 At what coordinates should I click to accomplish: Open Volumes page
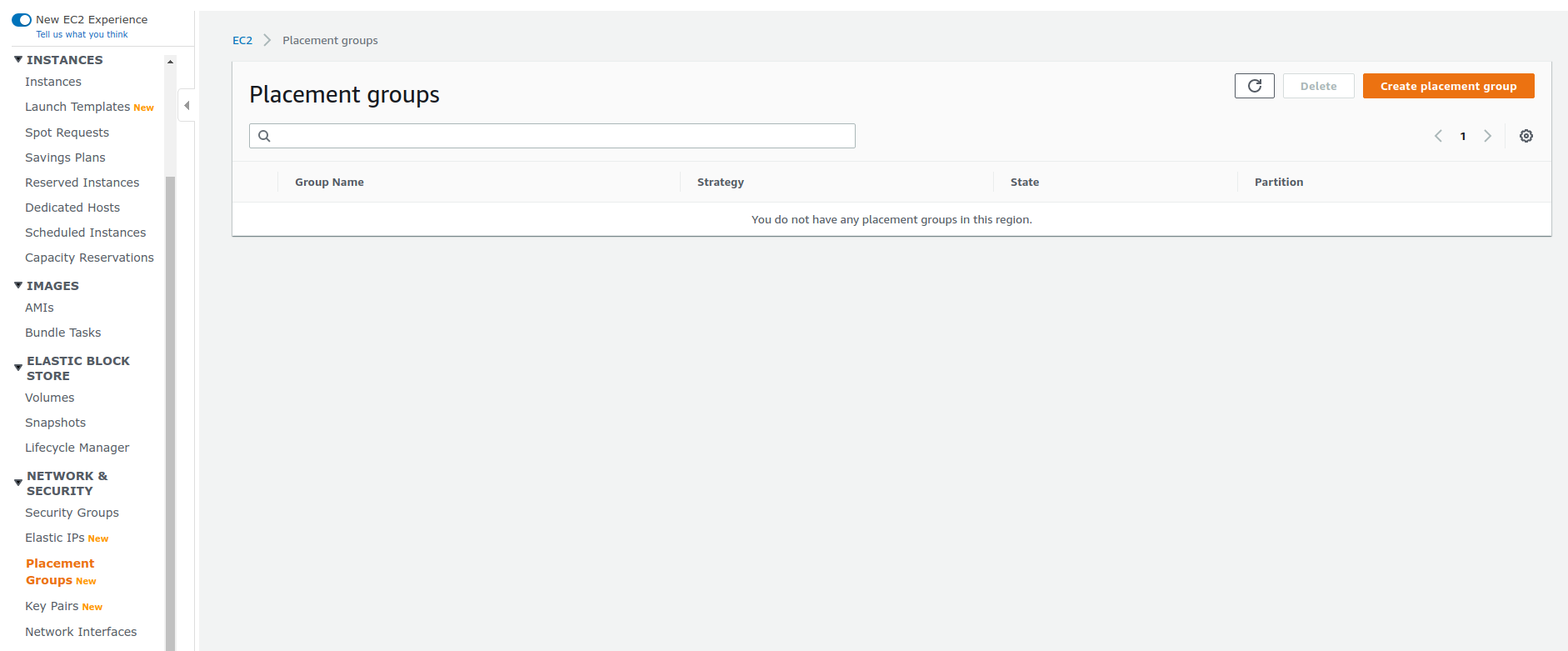coord(49,398)
